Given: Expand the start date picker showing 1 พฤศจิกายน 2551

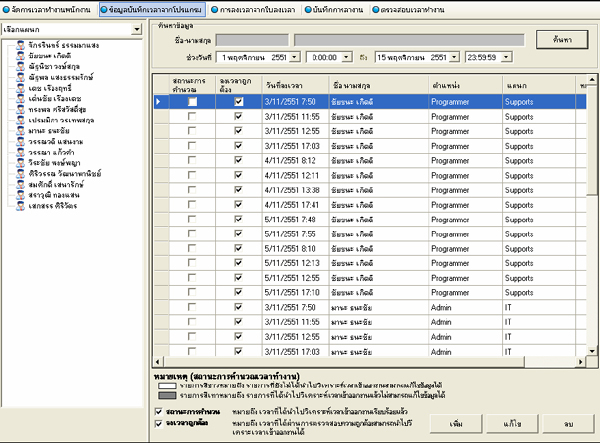Looking at the screenshot, I should point(292,59).
